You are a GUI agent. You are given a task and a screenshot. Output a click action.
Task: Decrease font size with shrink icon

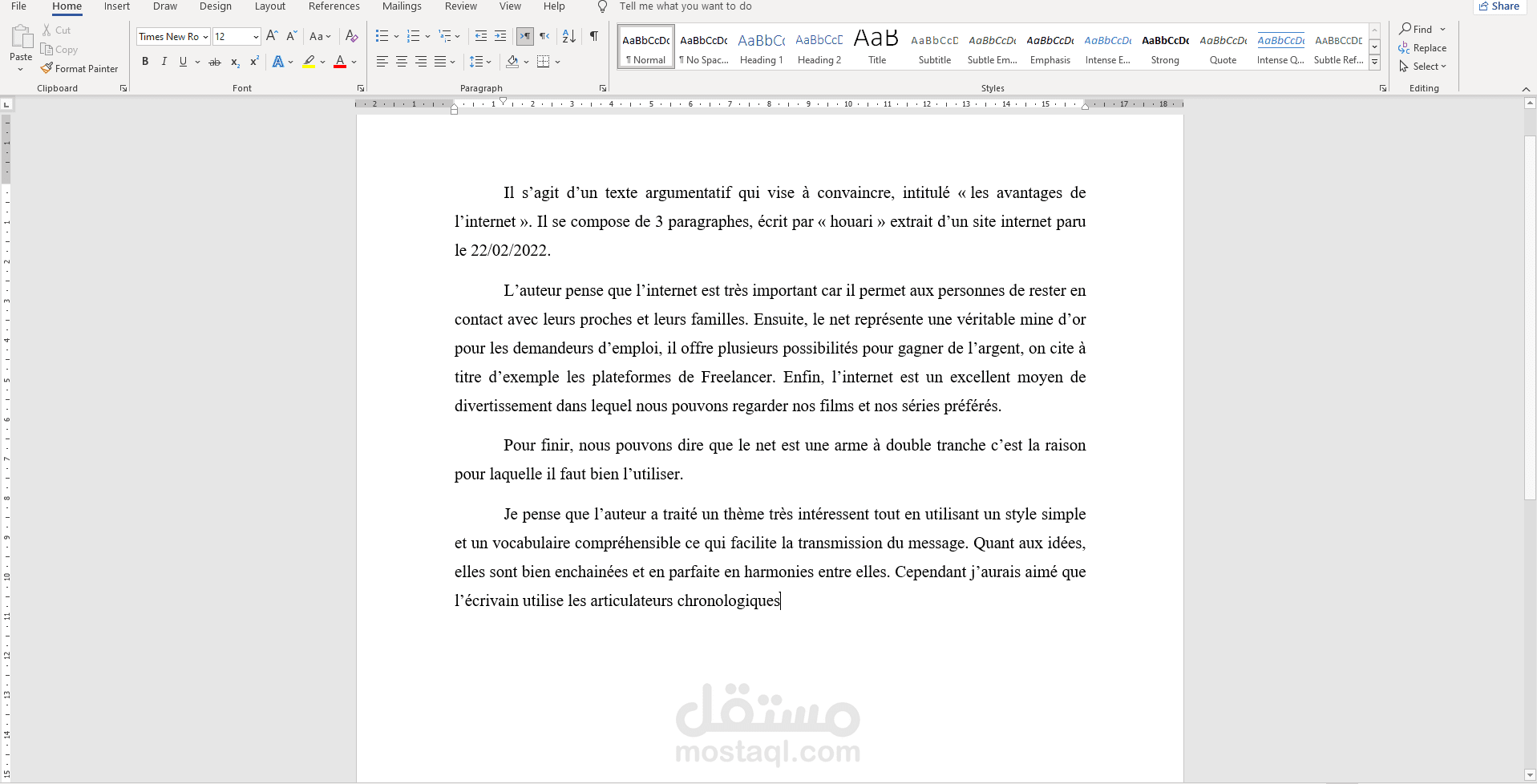(x=291, y=36)
